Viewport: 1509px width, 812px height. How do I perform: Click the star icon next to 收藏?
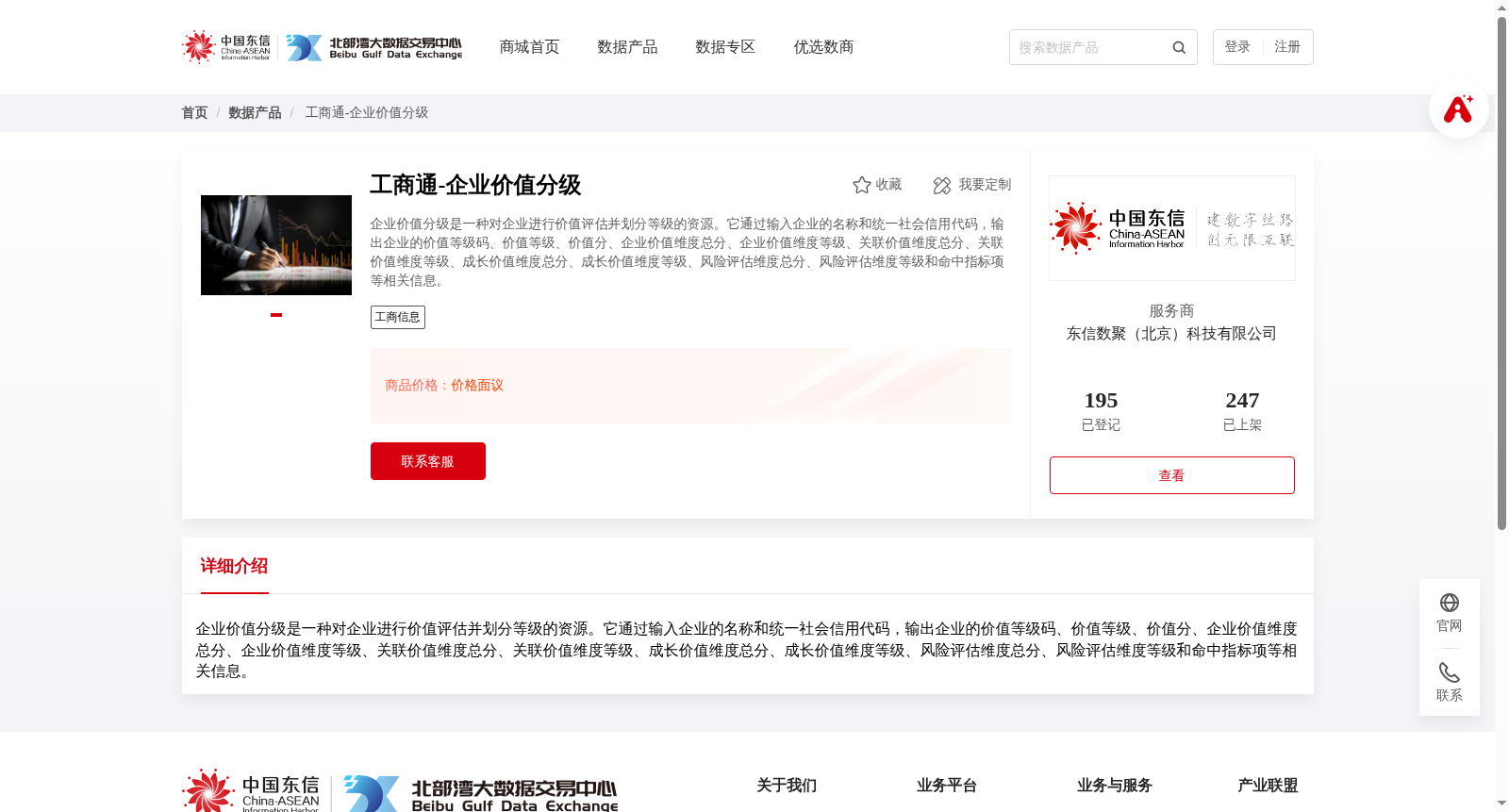click(x=861, y=185)
